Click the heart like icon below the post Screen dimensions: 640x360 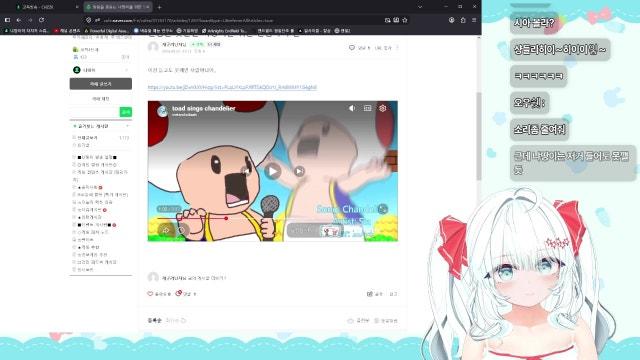pyautogui.click(x=150, y=293)
